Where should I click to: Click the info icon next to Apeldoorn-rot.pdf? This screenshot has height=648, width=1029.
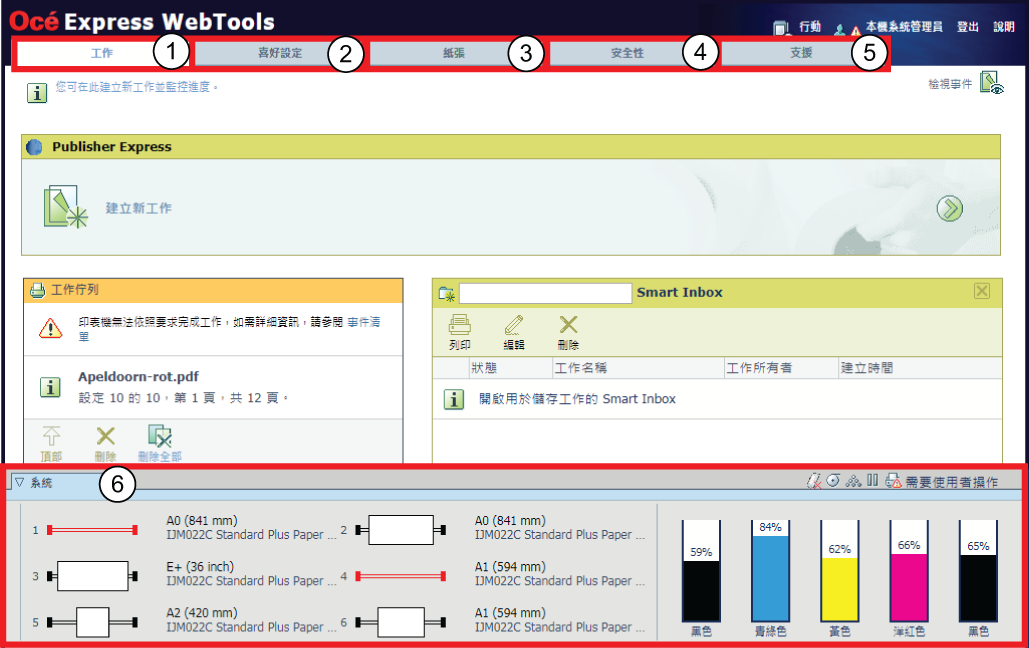50,387
